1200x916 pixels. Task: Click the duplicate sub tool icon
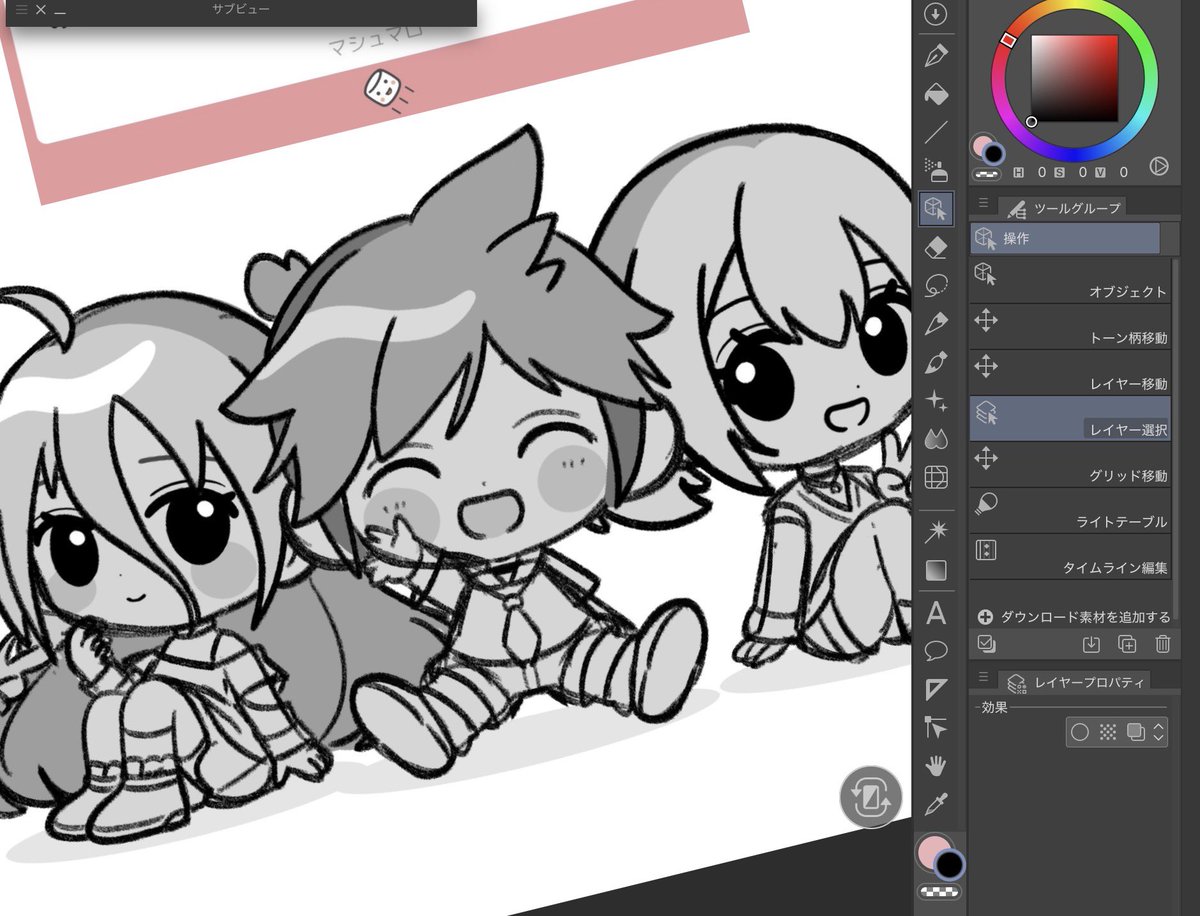pyautogui.click(x=1127, y=644)
